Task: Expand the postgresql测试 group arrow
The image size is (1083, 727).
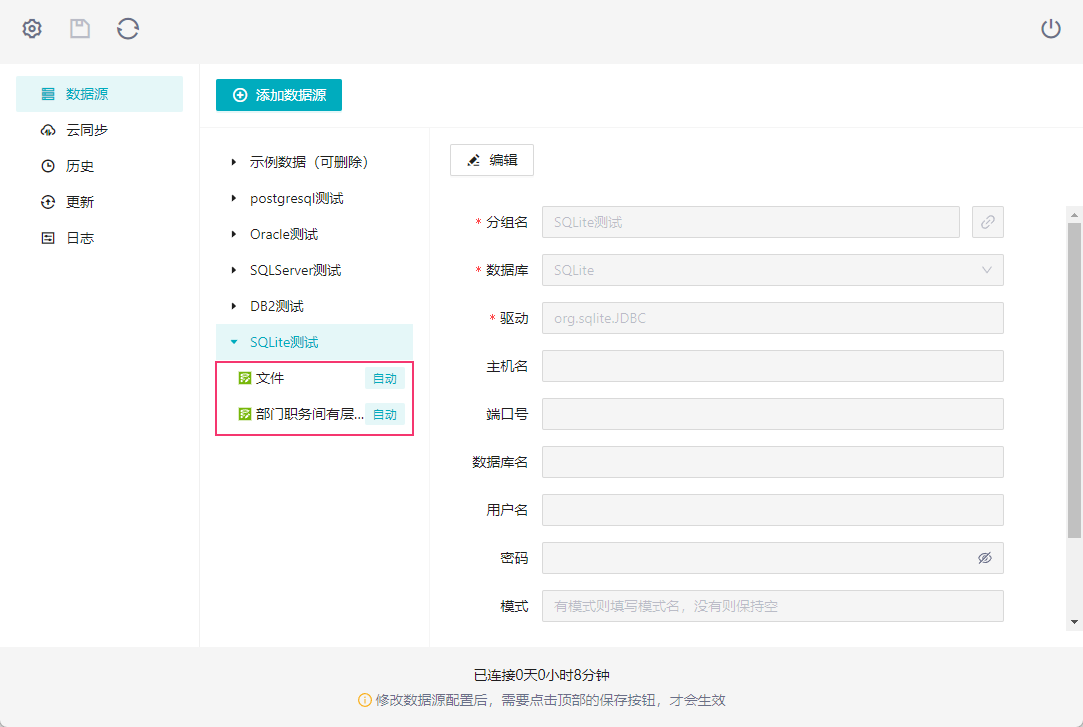Action: 233,198
